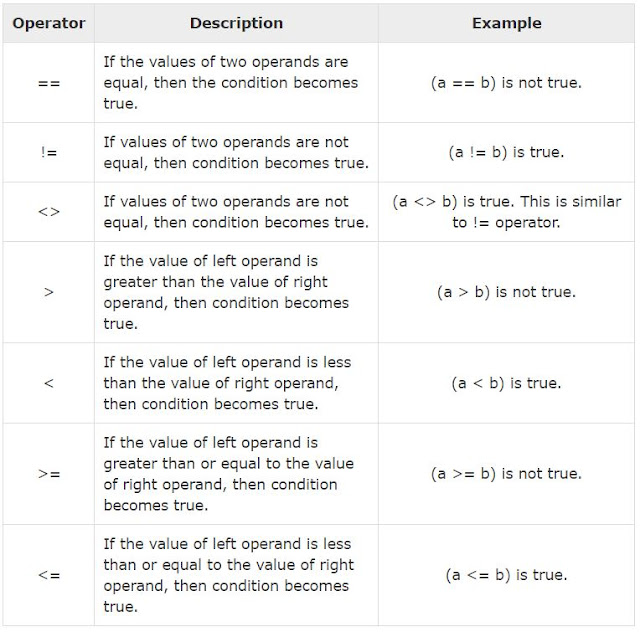Select the < operator cell
The height and width of the screenshot is (632, 640).
point(49,383)
